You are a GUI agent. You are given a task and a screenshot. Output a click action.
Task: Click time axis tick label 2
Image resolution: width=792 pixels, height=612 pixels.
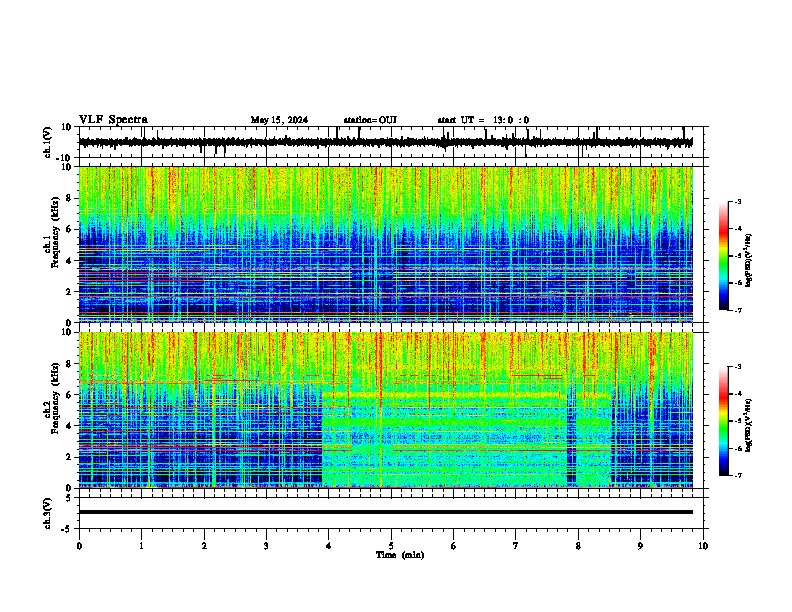click(204, 546)
